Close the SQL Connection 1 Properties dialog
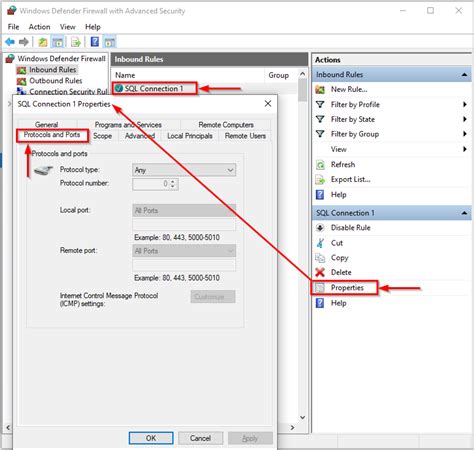The image size is (474, 450). coord(268,104)
